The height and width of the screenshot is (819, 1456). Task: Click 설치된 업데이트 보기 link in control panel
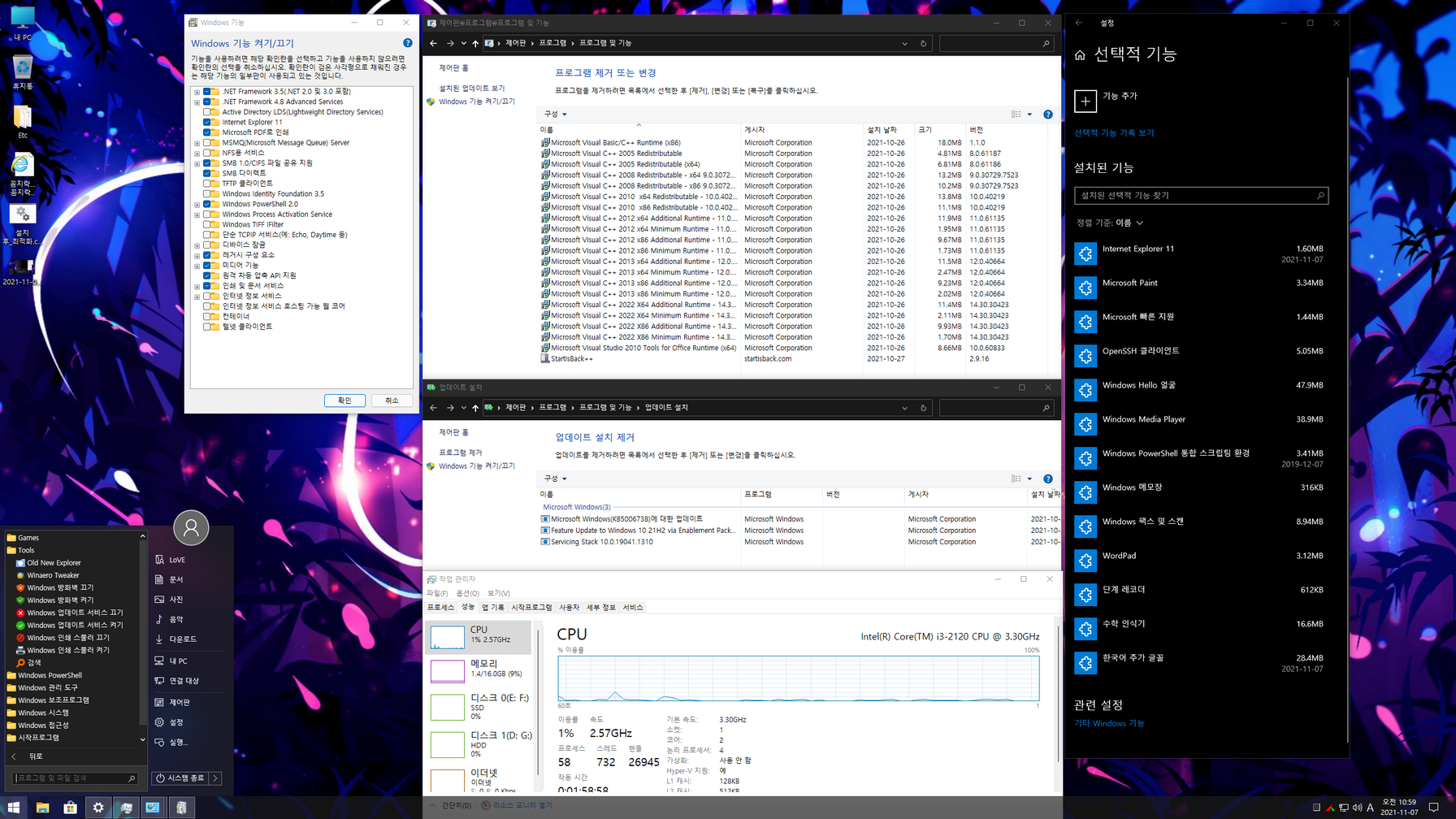point(472,88)
